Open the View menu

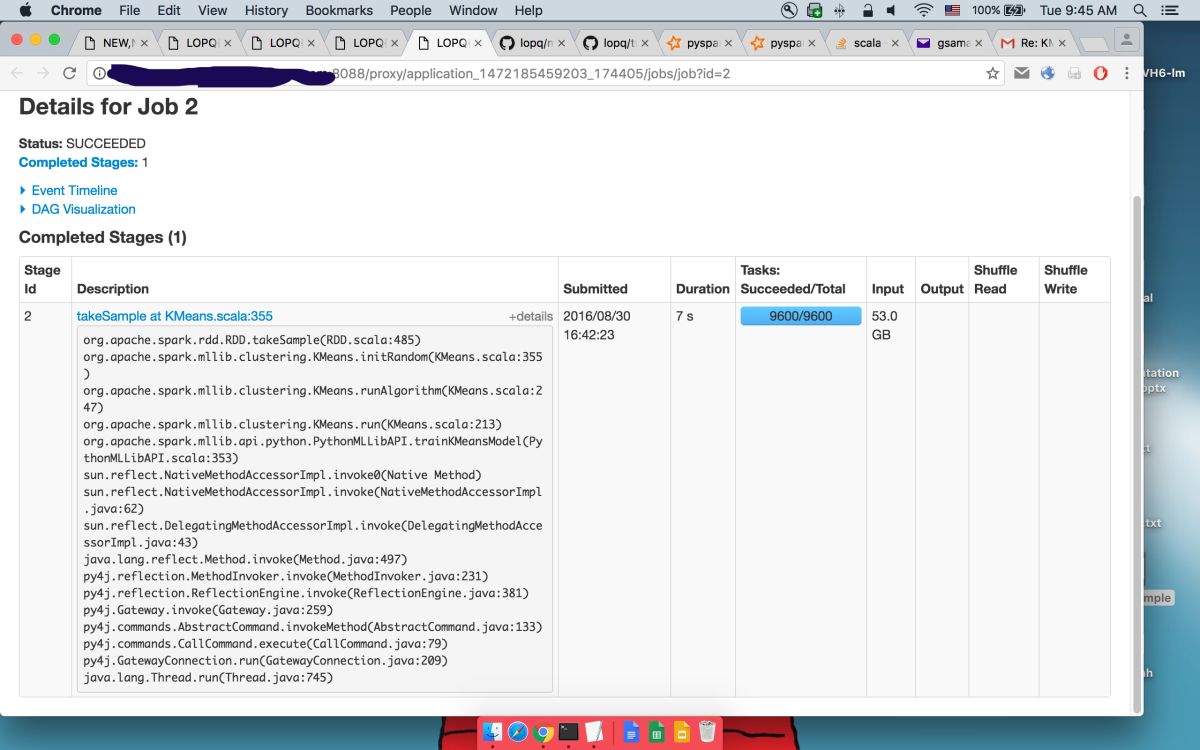tap(212, 10)
